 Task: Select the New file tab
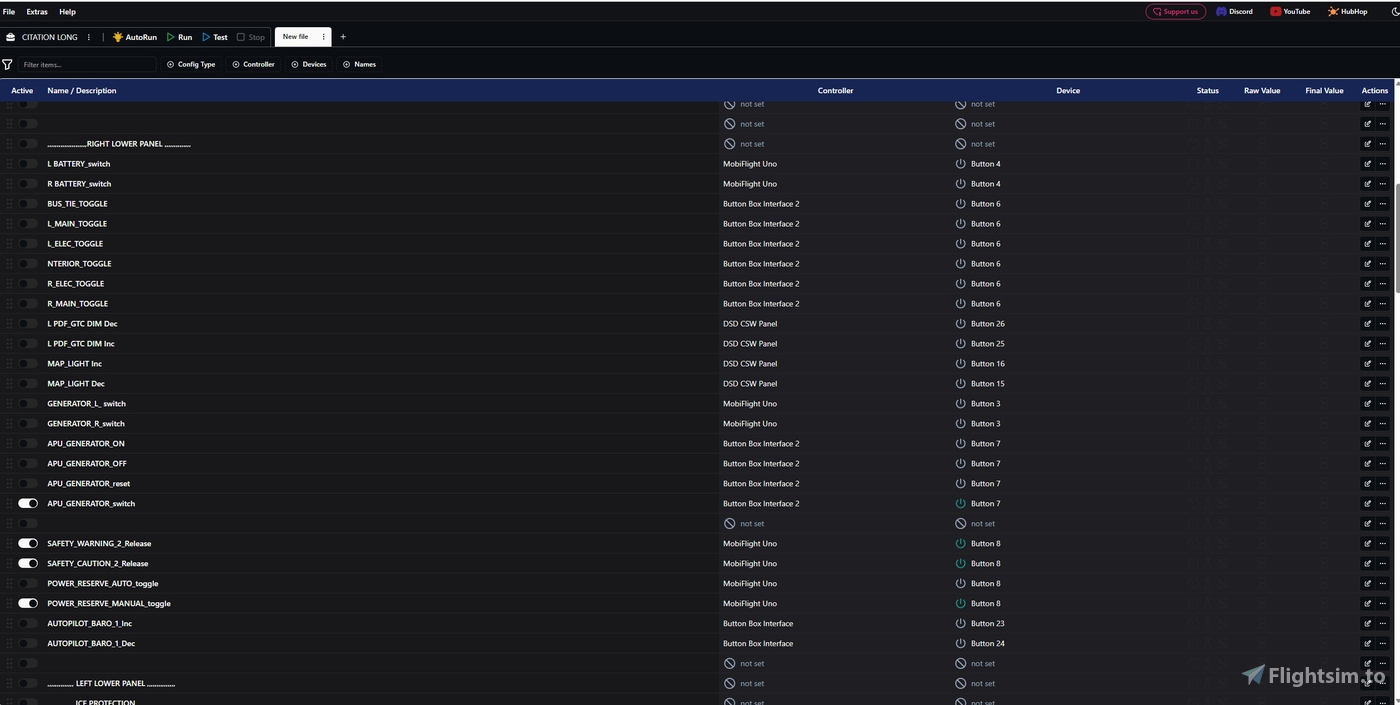pyautogui.click(x=295, y=37)
